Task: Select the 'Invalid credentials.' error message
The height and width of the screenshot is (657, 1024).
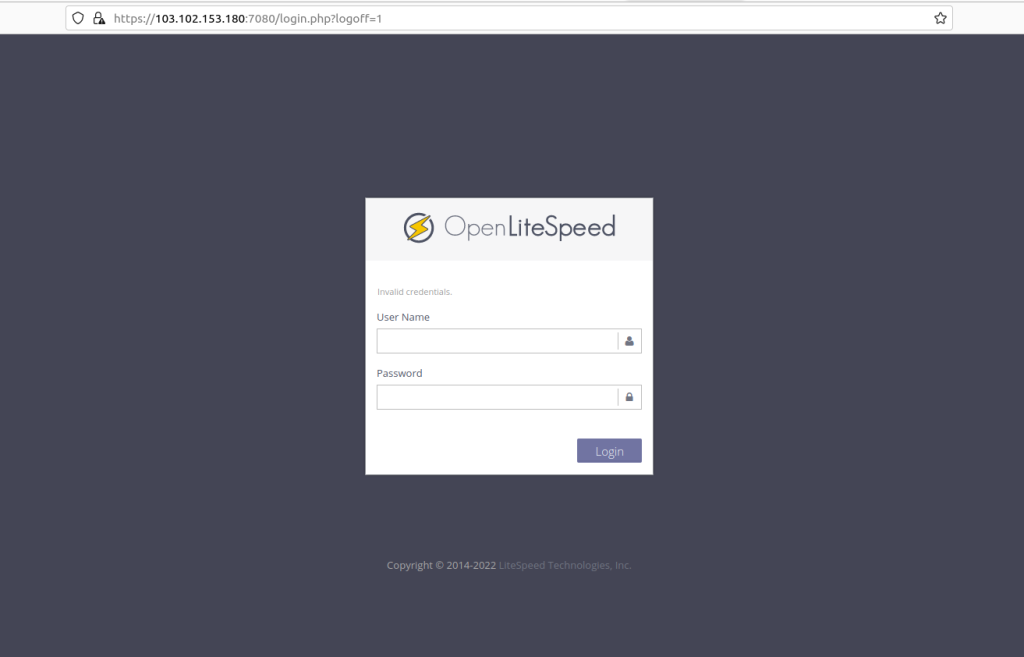Action: [x=414, y=292]
